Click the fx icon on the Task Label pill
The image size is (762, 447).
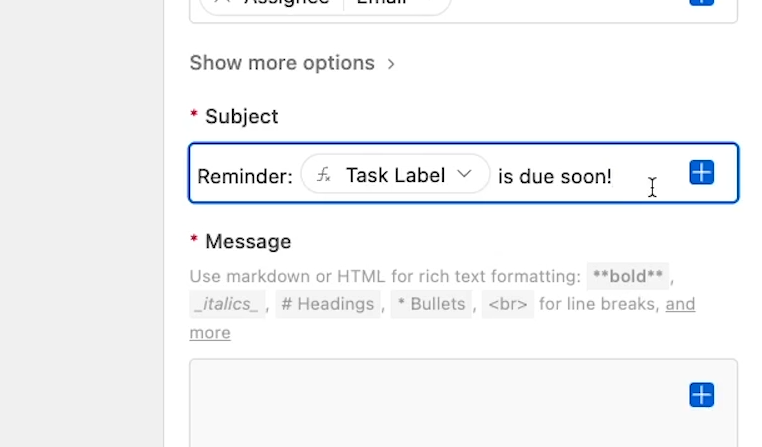[x=324, y=174]
